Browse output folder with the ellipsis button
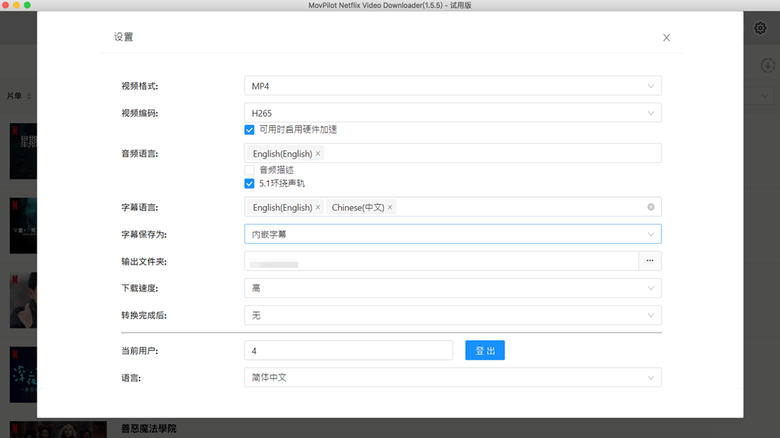Screen dimensions: 780x438 650,261
